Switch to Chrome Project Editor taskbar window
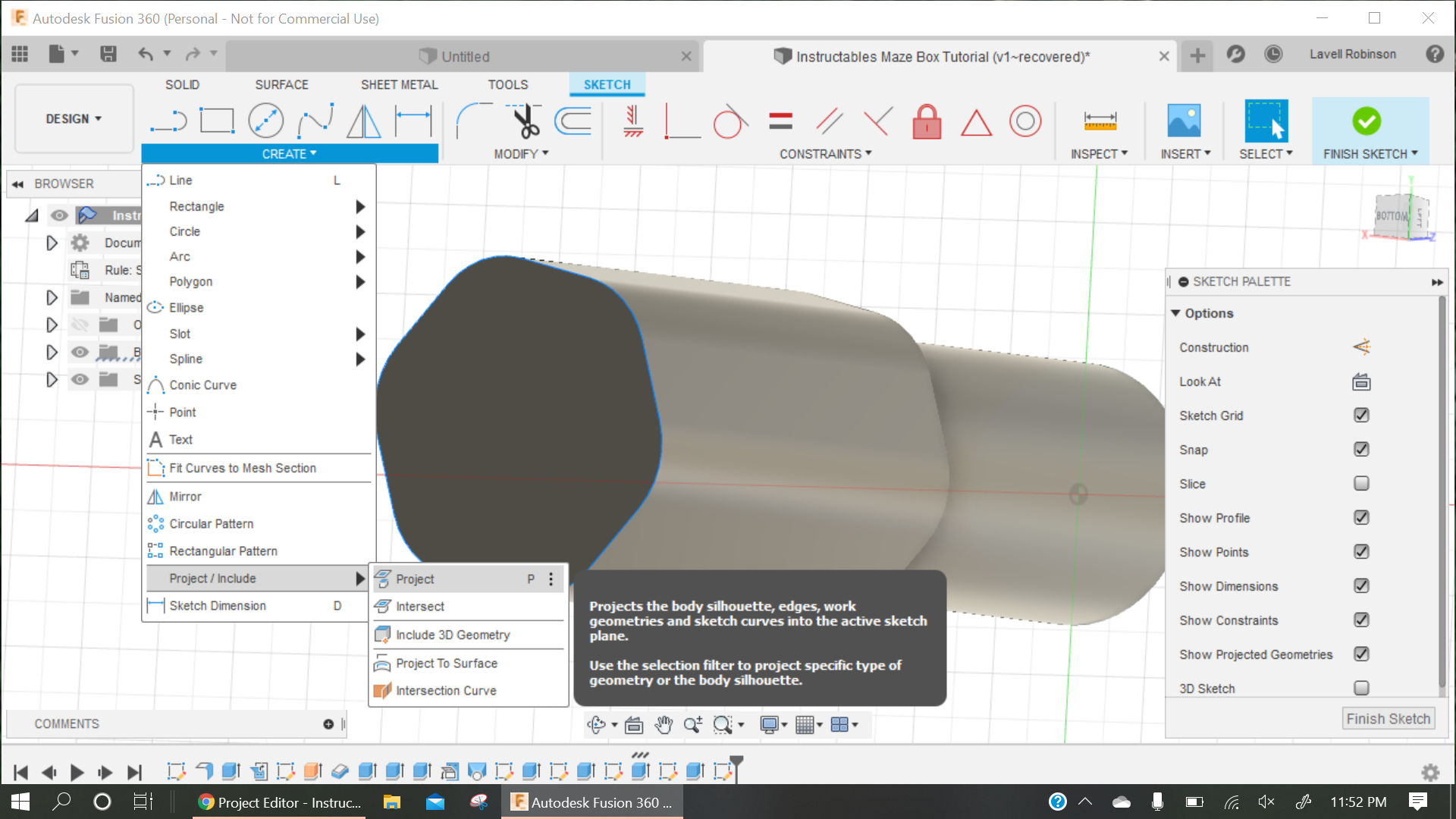Viewport: 1456px width, 819px height. (x=278, y=802)
